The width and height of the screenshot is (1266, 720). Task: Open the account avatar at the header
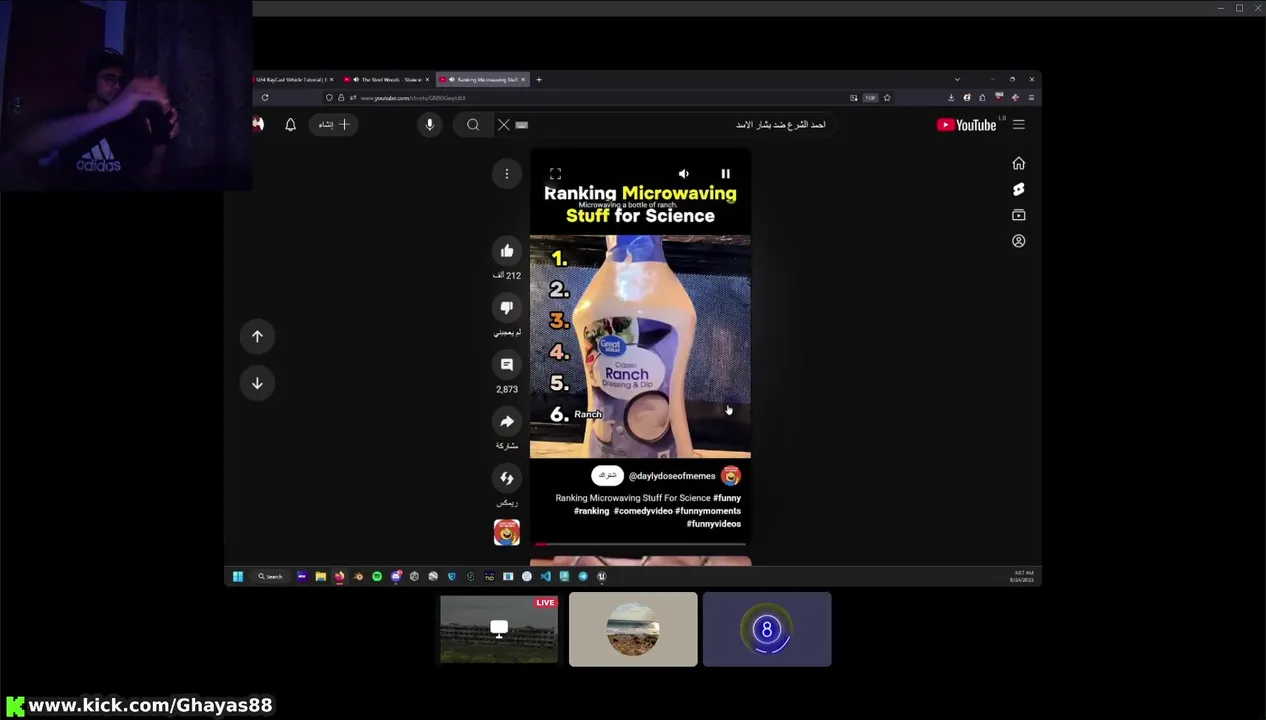258,124
